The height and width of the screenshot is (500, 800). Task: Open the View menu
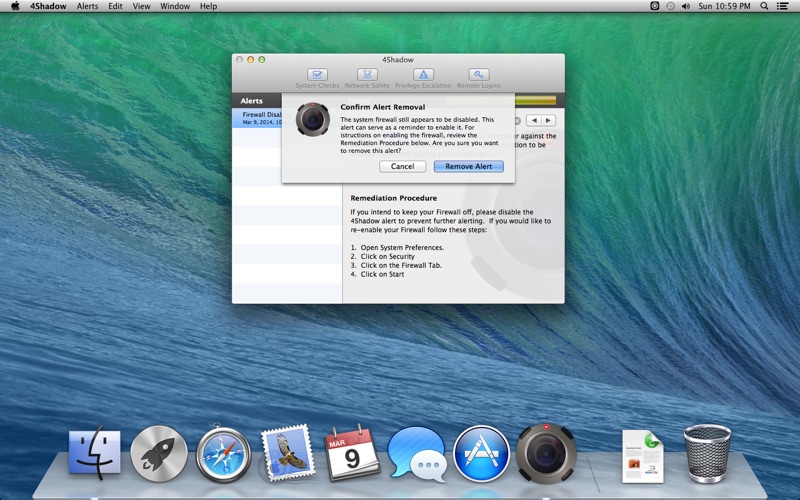[x=141, y=6]
